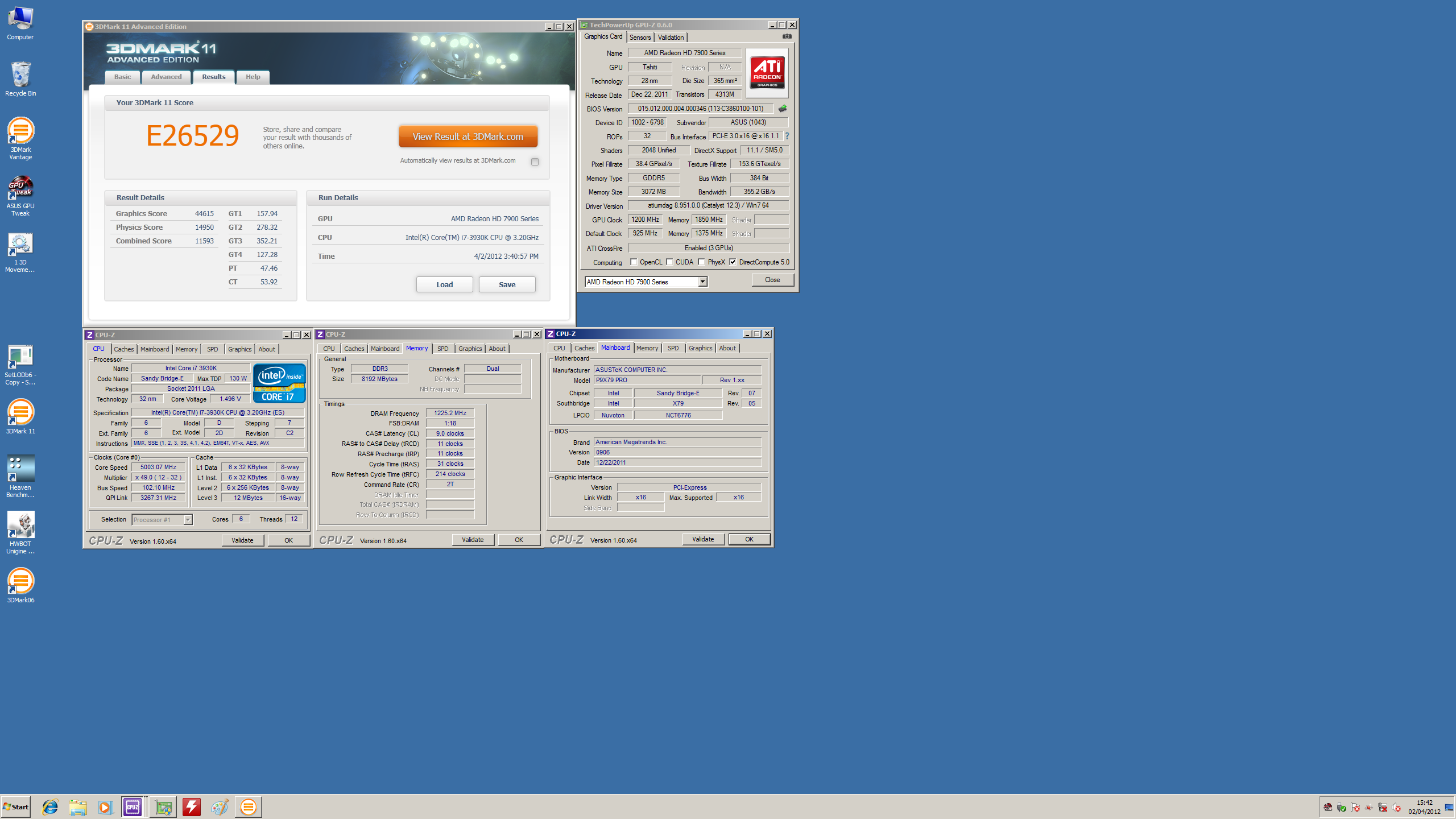This screenshot has width=1456, height=819.
Task: Expand the AMD Radeon HD 7900 Series dropdown
Action: click(702, 282)
